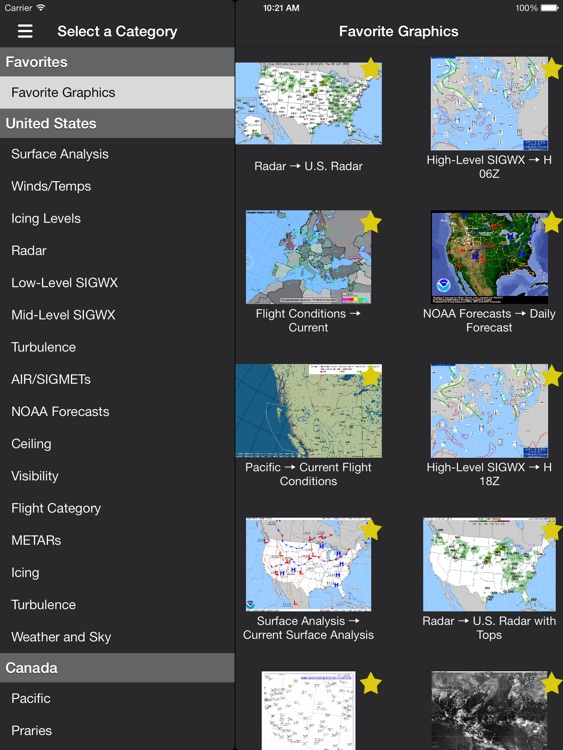The height and width of the screenshot is (750, 563).
Task: Open the white station-plot chart thumbnail
Action: click(309, 710)
